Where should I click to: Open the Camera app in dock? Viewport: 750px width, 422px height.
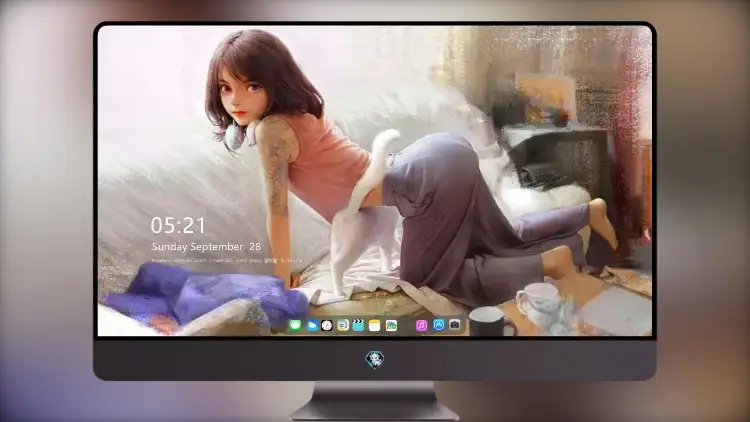tap(455, 325)
